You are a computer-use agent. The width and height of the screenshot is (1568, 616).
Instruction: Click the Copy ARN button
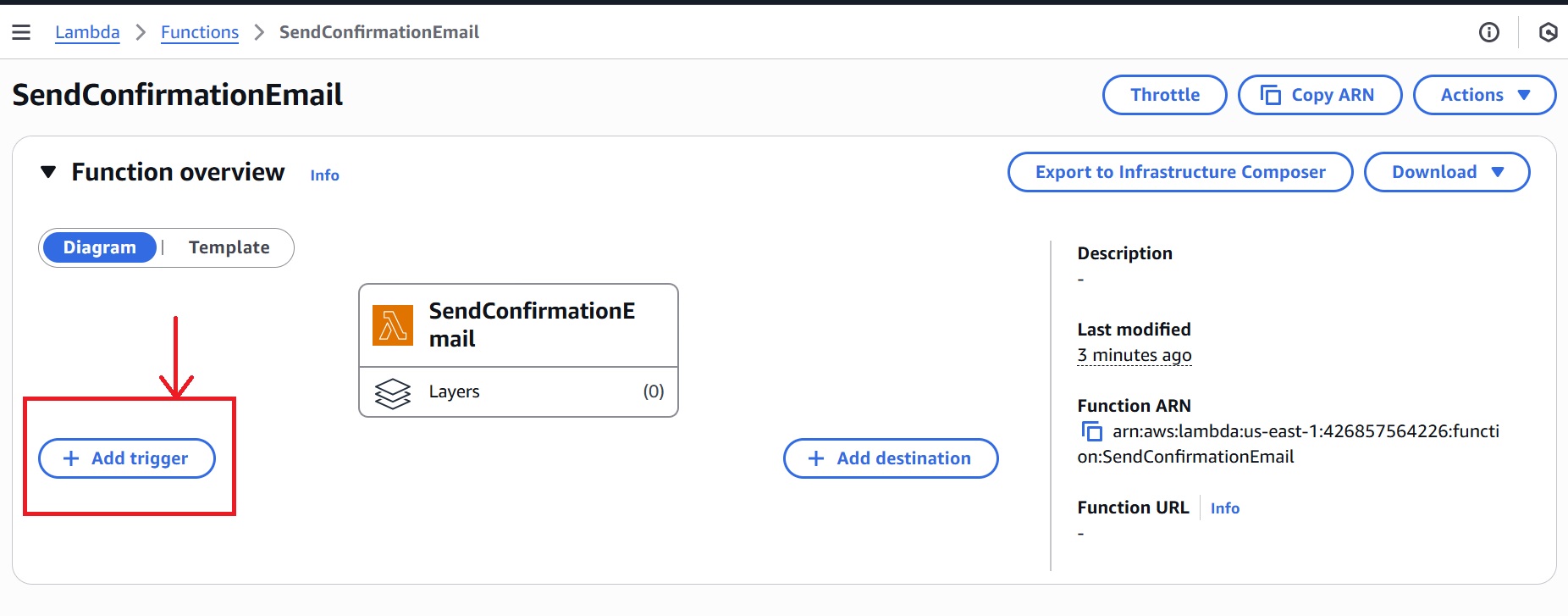point(1319,95)
